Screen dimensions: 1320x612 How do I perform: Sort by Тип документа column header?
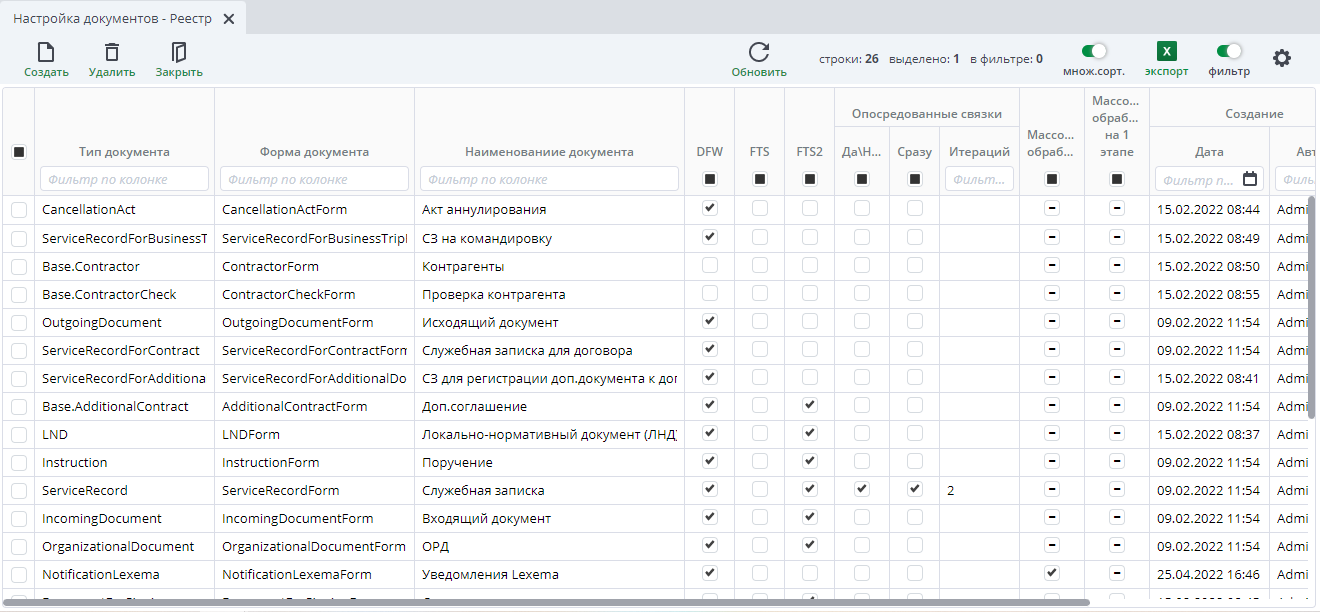click(x=124, y=152)
